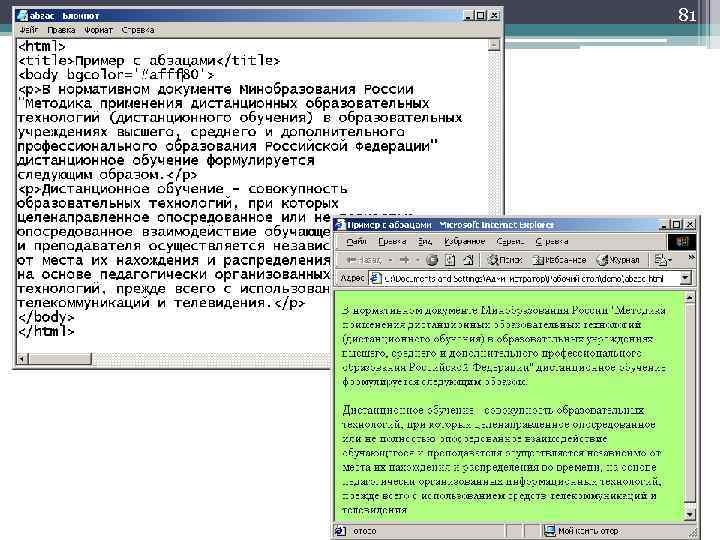The width and height of the screenshot is (720, 540).
Task: Open History (Журнал) toolbar button
Action: coord(618,260)
